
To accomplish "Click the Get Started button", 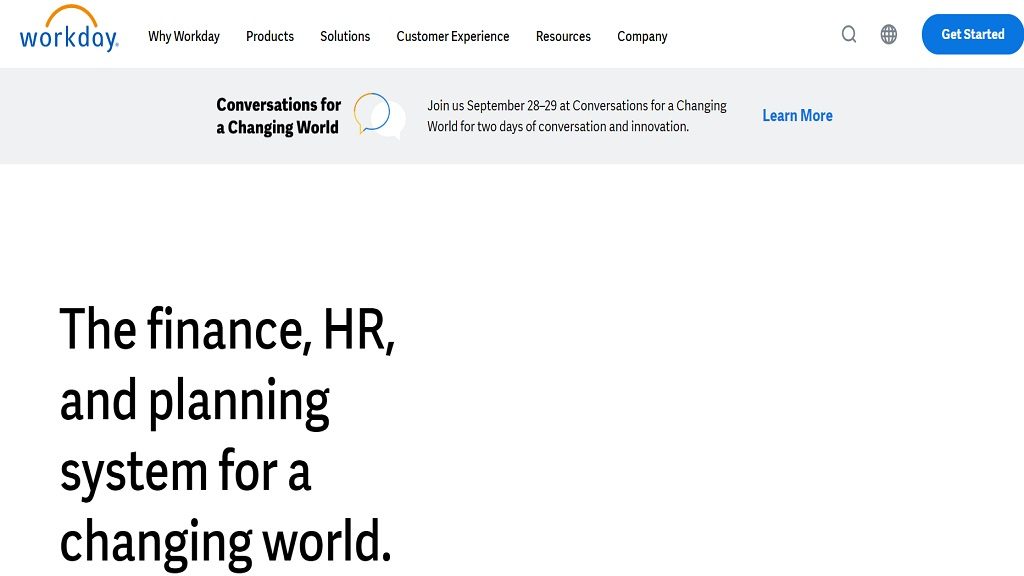I will pyautogui.click(x=972, y=34).
